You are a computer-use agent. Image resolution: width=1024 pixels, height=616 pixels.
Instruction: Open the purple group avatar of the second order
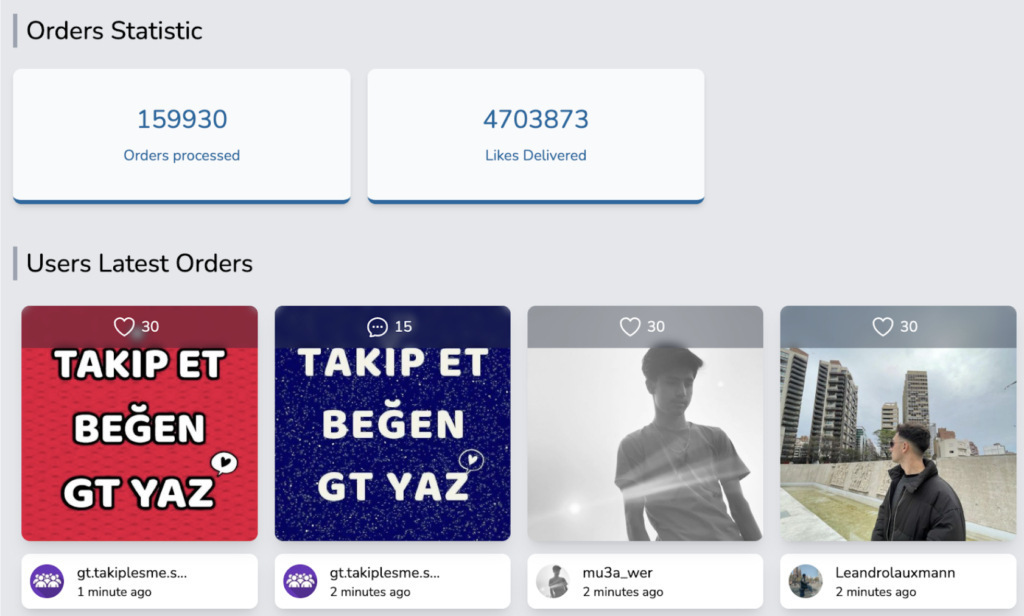pyautogui.click(x=300, y=581)
